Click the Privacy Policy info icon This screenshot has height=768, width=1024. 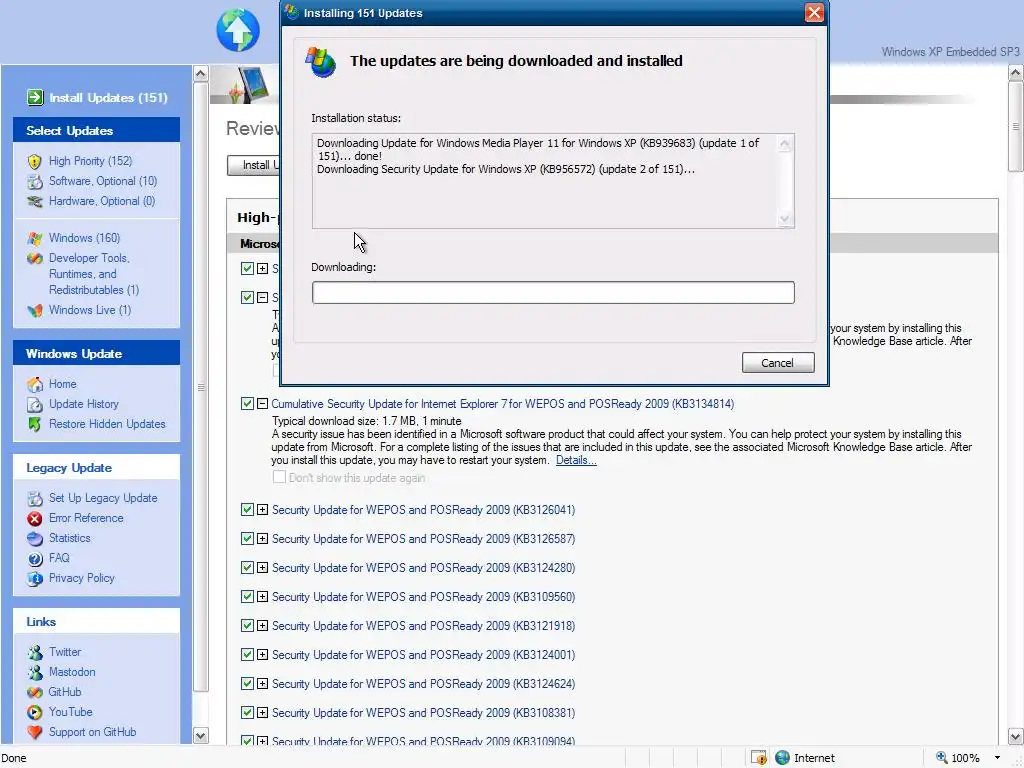35,579
